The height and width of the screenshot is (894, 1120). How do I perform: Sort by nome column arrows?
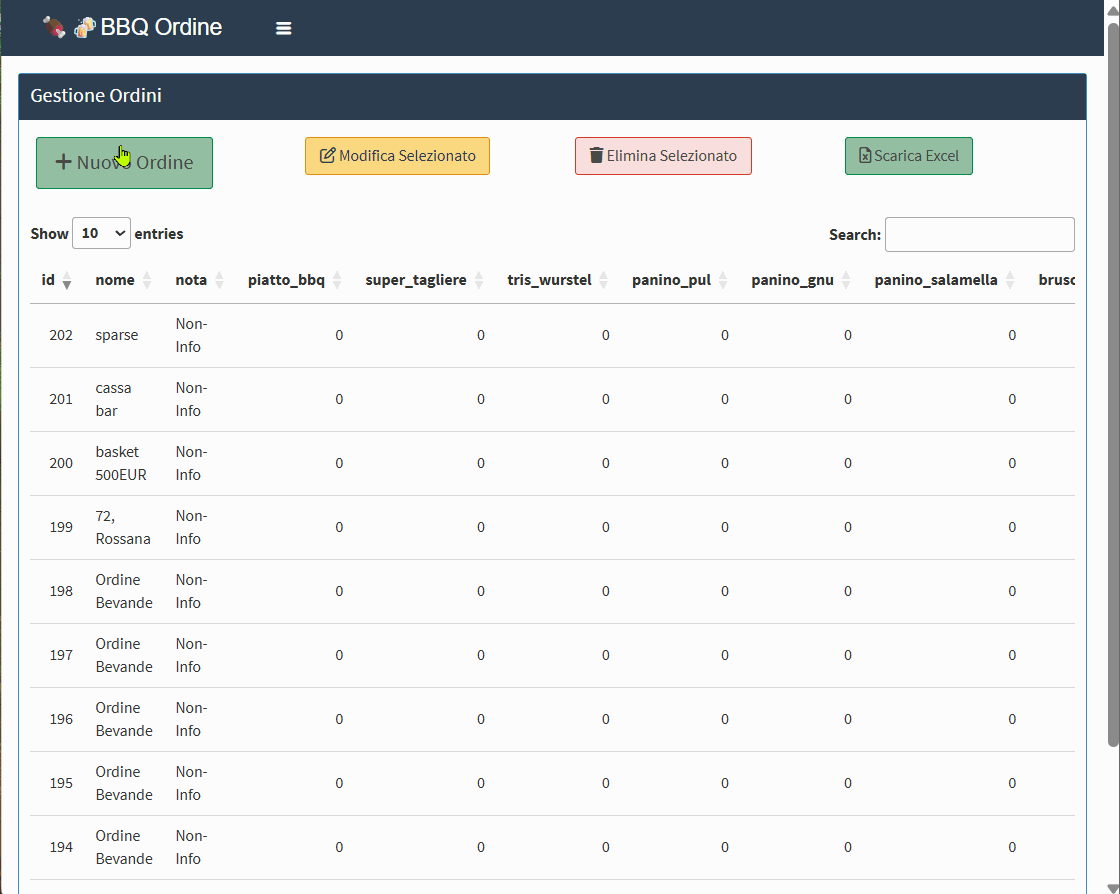click(147, 281)
